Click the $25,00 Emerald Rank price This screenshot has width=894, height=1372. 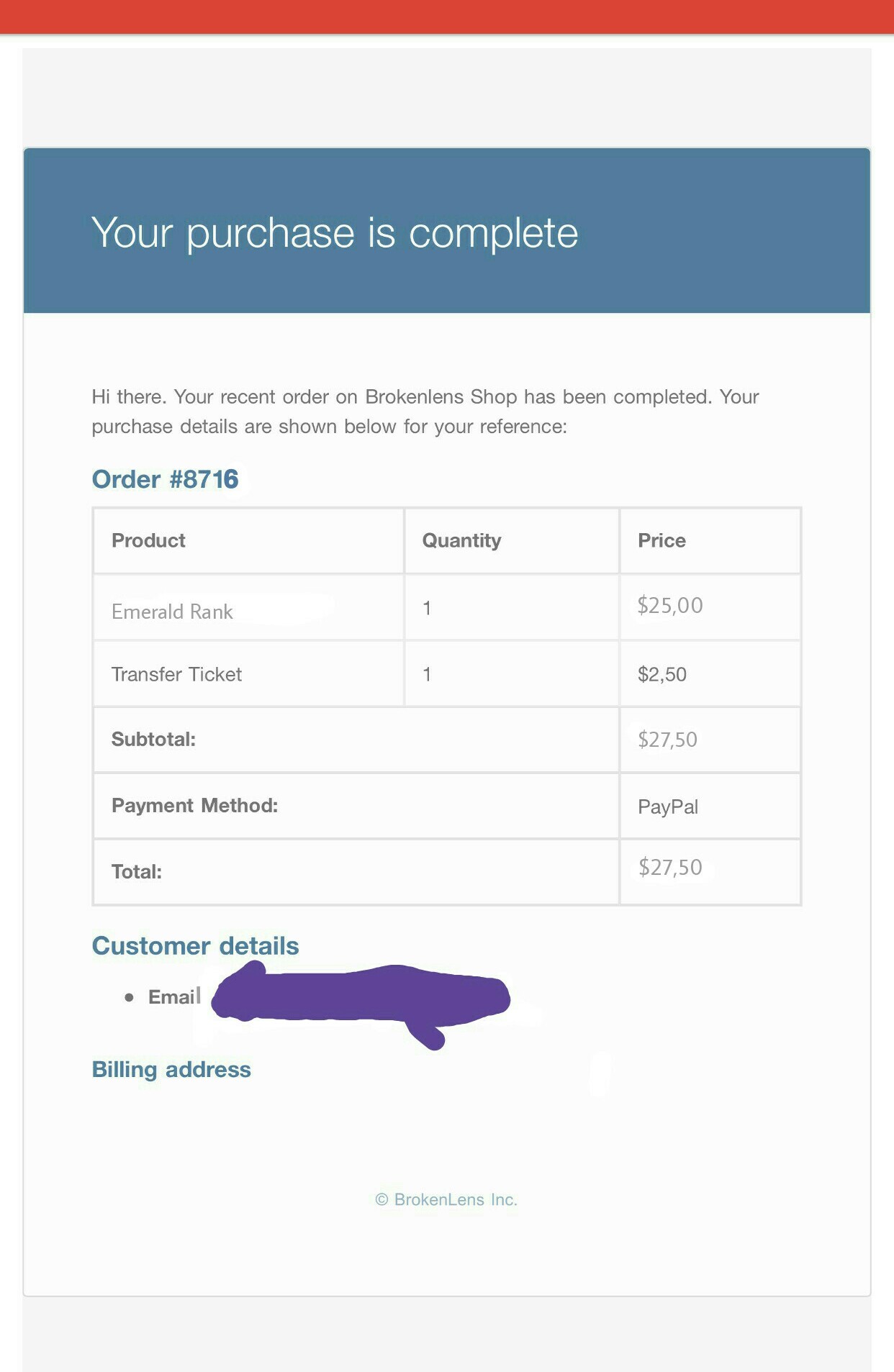670,606
